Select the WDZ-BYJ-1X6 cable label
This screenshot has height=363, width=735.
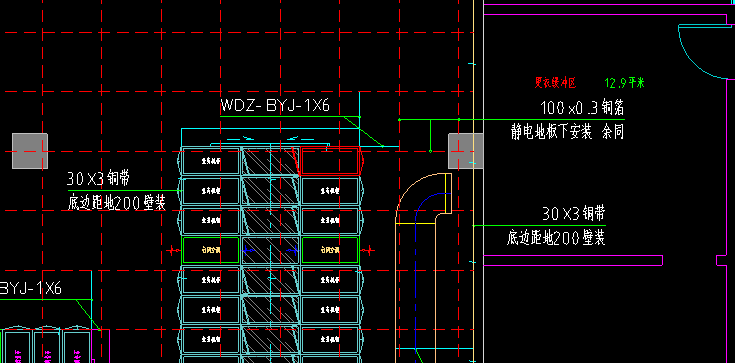(x=275, y=106)
